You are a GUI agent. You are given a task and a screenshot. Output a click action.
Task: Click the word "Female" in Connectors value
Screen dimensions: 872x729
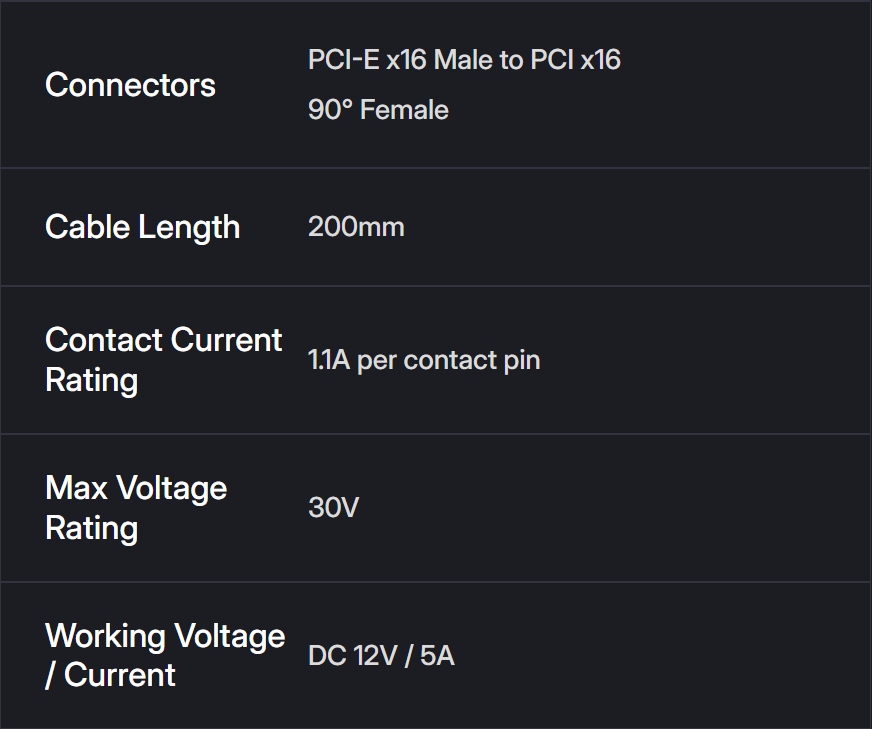tap(404, 109)
